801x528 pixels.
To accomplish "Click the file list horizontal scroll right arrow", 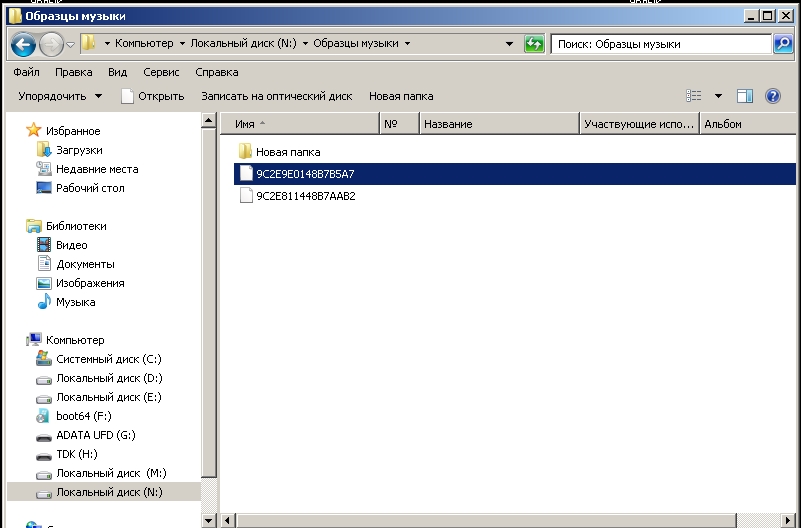I will tap(788, 521).
